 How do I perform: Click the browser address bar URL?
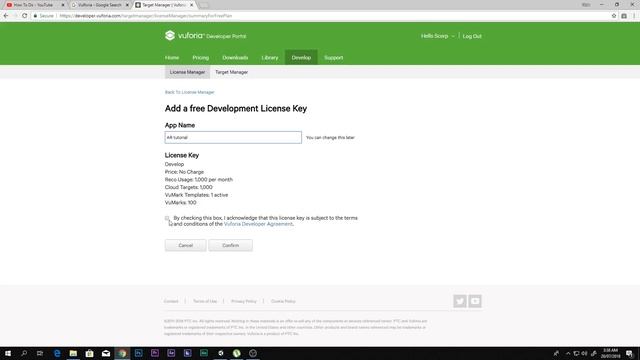coord(146,16)
